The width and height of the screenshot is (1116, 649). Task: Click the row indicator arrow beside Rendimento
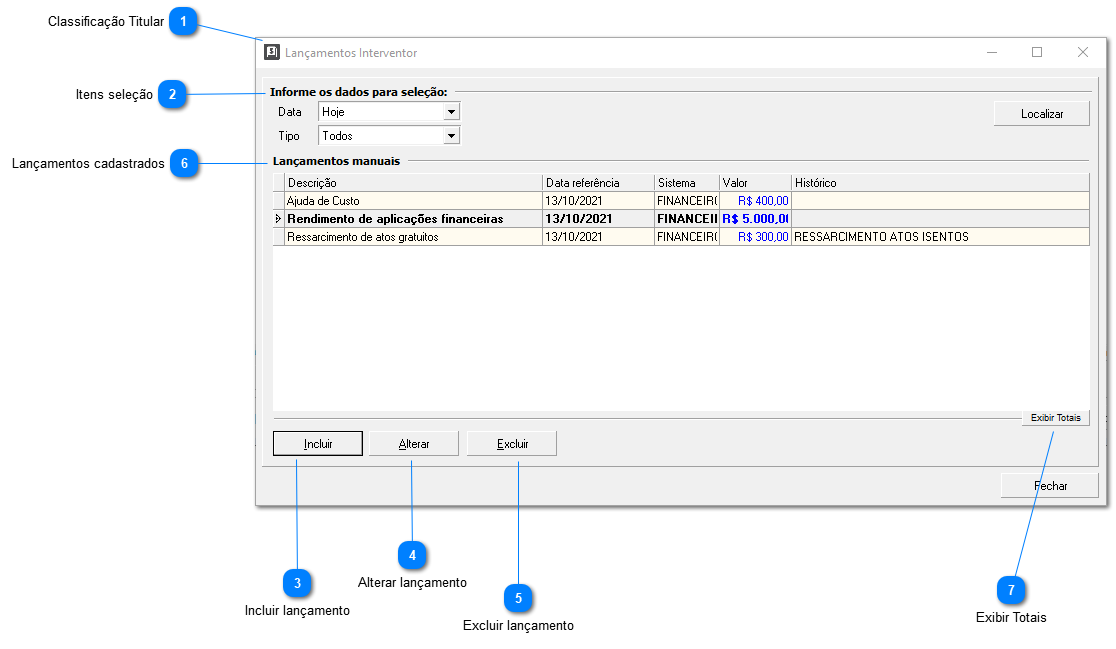(278, 218)
